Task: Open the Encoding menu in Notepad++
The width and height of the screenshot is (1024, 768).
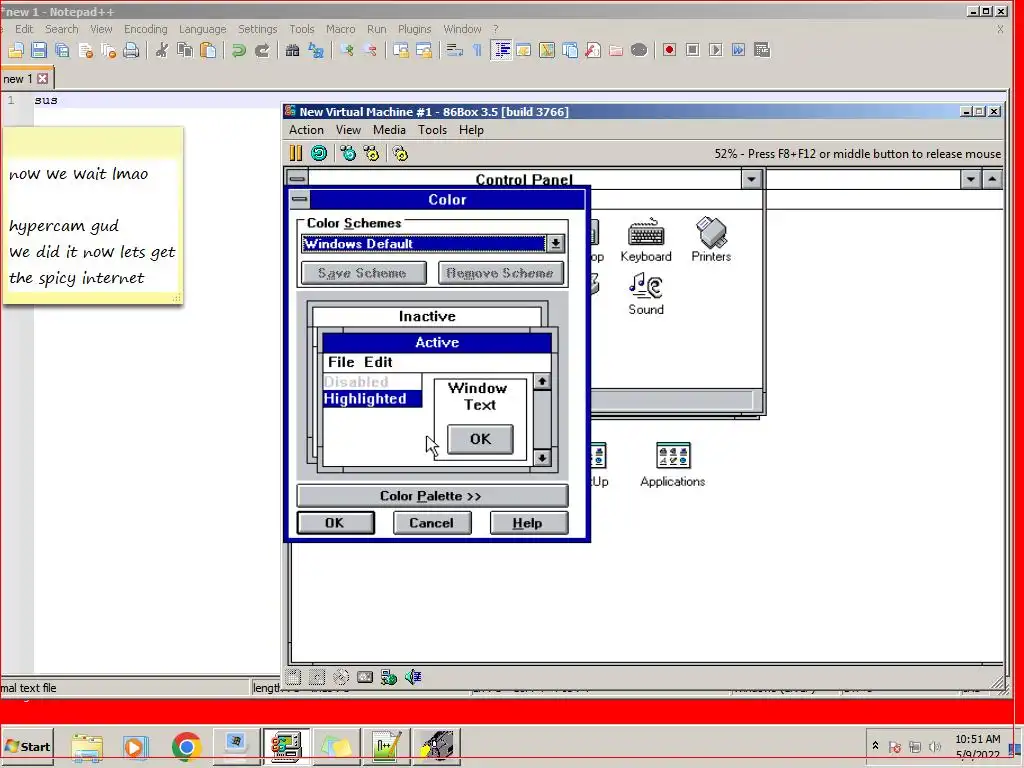Action: [146, 29]
